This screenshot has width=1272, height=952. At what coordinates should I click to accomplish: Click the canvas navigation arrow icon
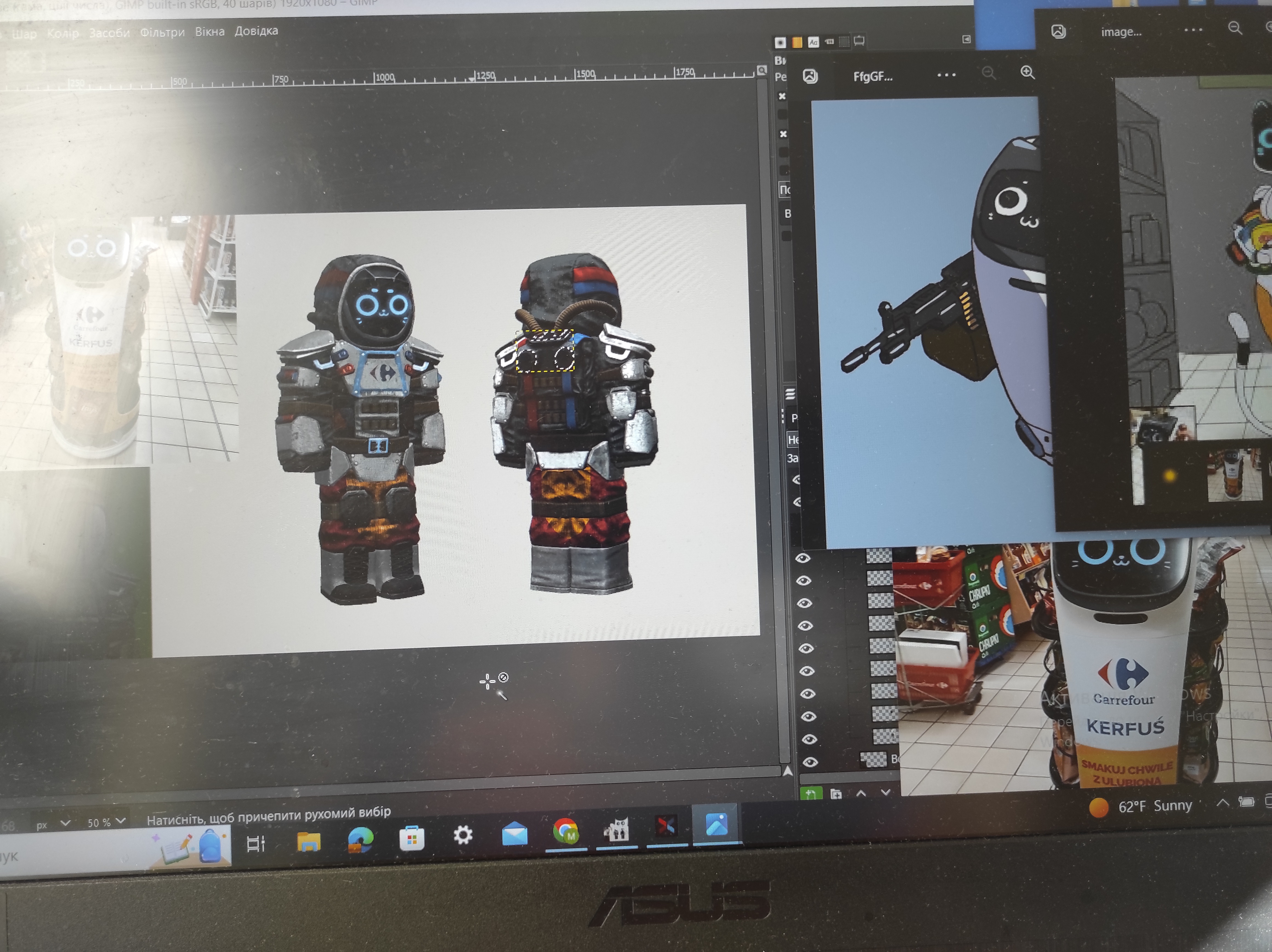[788, 771]
